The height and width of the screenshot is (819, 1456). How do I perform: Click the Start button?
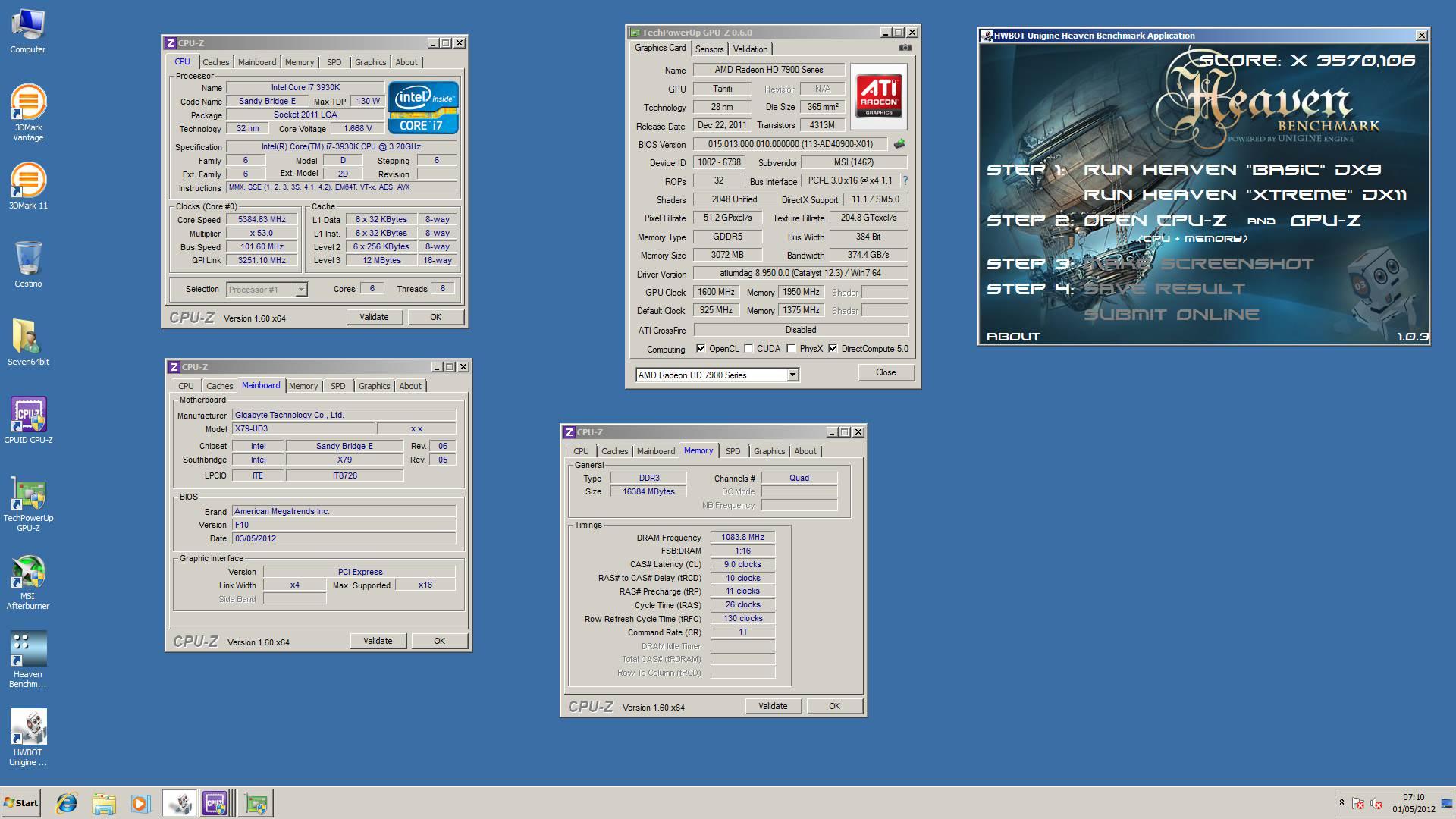pyautogui.click(x=21, y=803)
